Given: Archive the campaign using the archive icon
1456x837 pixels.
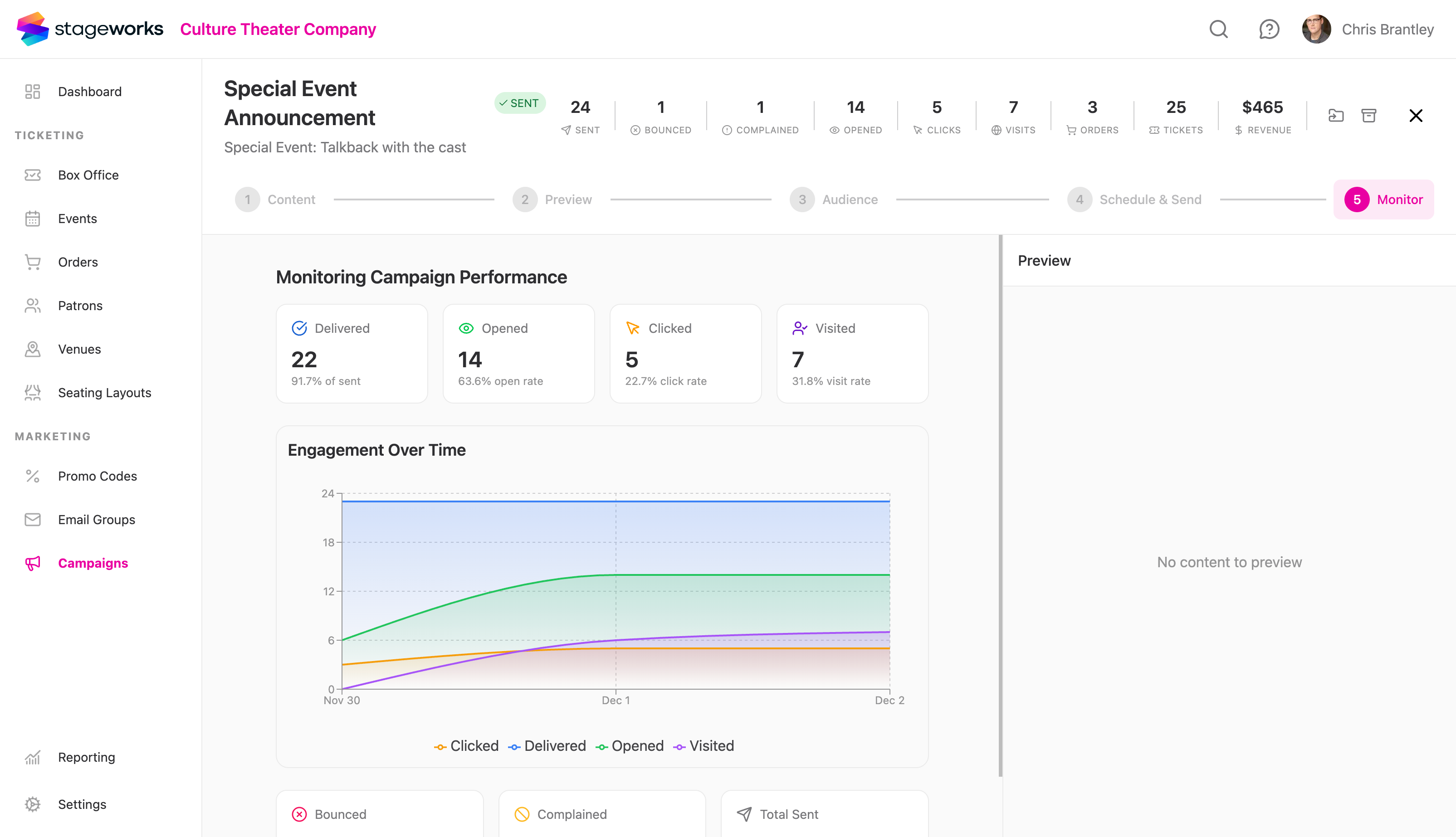Looking at the screenshot, I should click(1369, 116).
